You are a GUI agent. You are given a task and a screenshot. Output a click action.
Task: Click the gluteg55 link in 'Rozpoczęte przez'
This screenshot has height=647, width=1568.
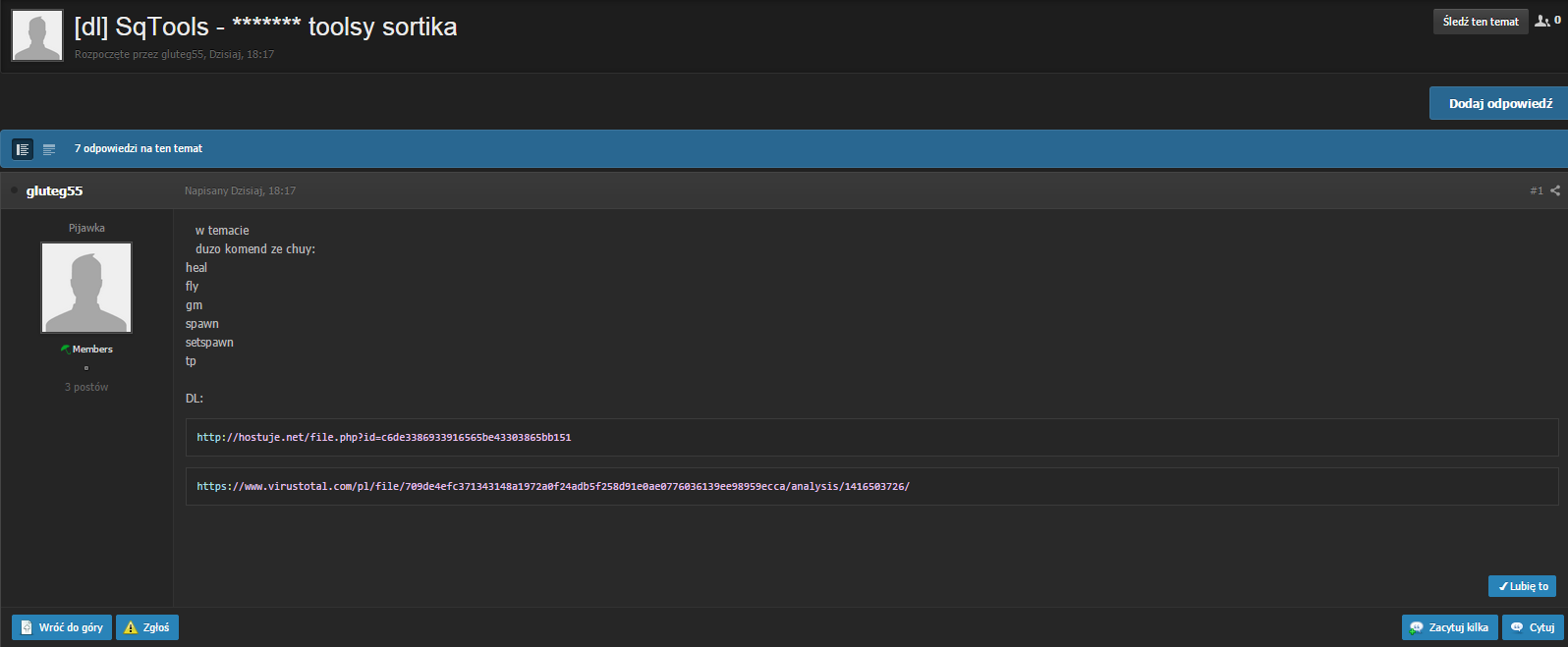tap(182, 55)
